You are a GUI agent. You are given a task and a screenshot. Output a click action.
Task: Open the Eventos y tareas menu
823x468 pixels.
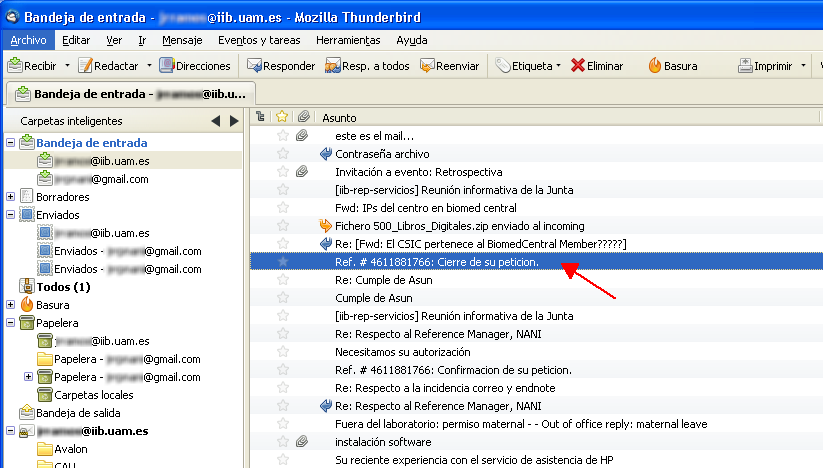pyautogui.click(x=259, y=40)
